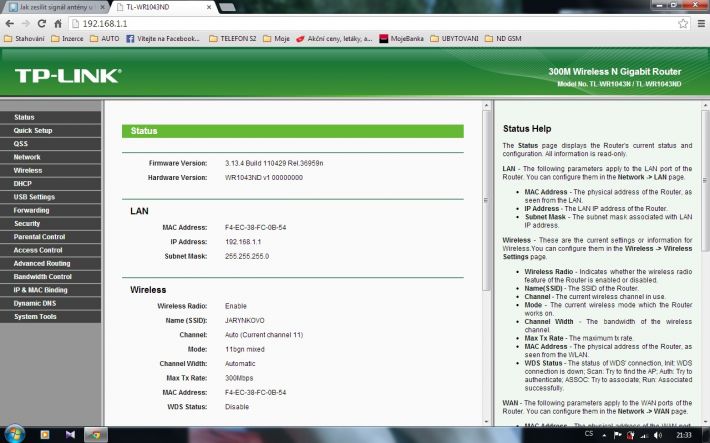Click the browser forward arrow
The height and width of the screenshot is (443, 710).
pyautogui.click(x=26, y=24)
